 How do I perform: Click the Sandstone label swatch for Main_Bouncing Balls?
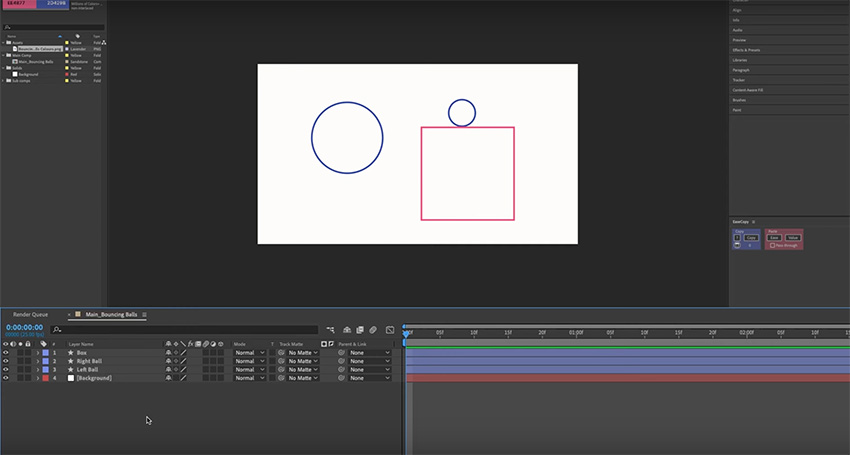pos(67,62)
